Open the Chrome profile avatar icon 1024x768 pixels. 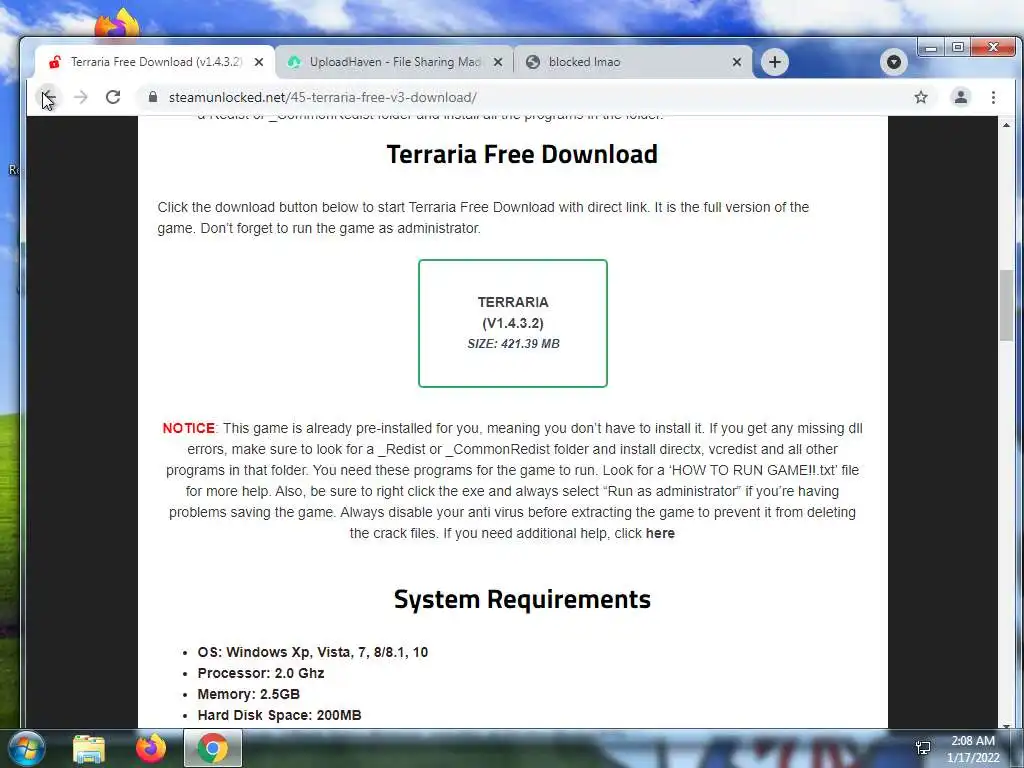click(961, 97)
